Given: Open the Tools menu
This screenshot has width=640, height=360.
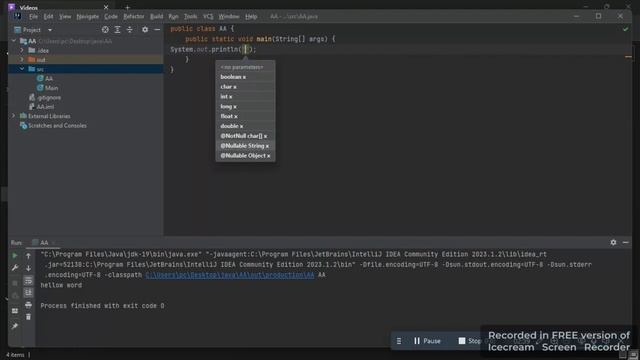Looking at the screenshot, I should [x=190, y=17].
